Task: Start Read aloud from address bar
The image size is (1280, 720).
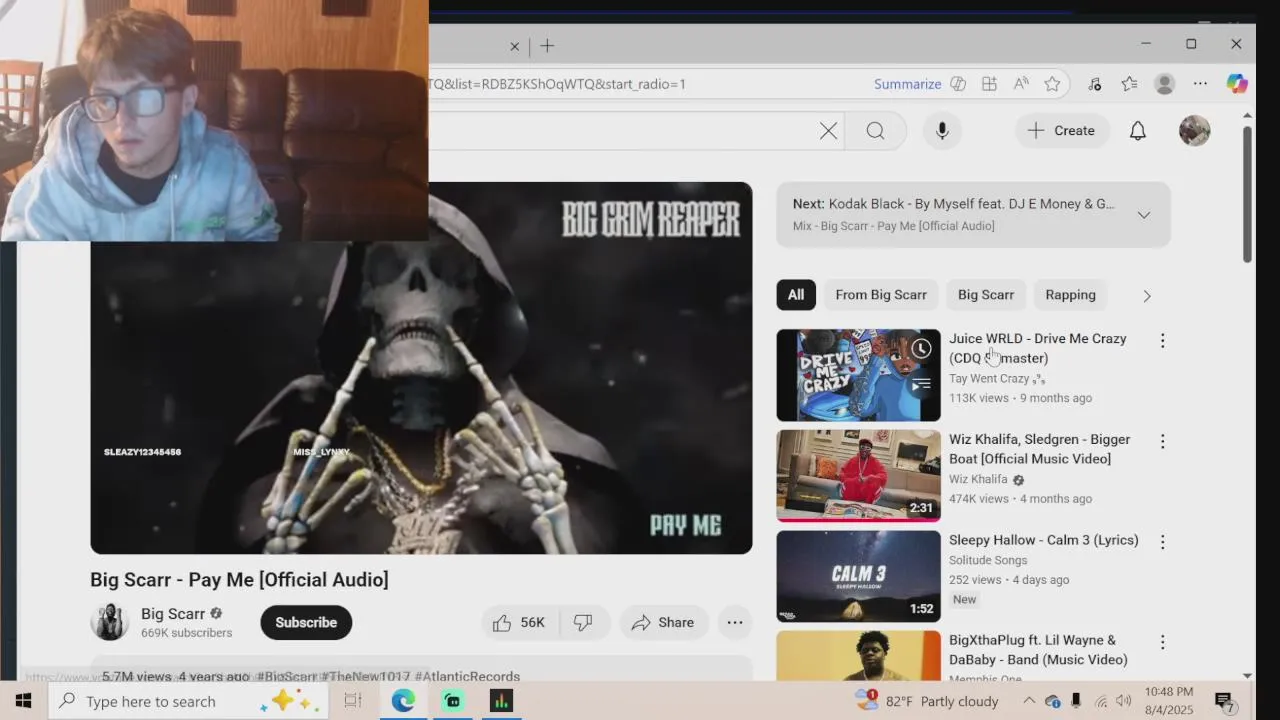Action: (1021, 84)
